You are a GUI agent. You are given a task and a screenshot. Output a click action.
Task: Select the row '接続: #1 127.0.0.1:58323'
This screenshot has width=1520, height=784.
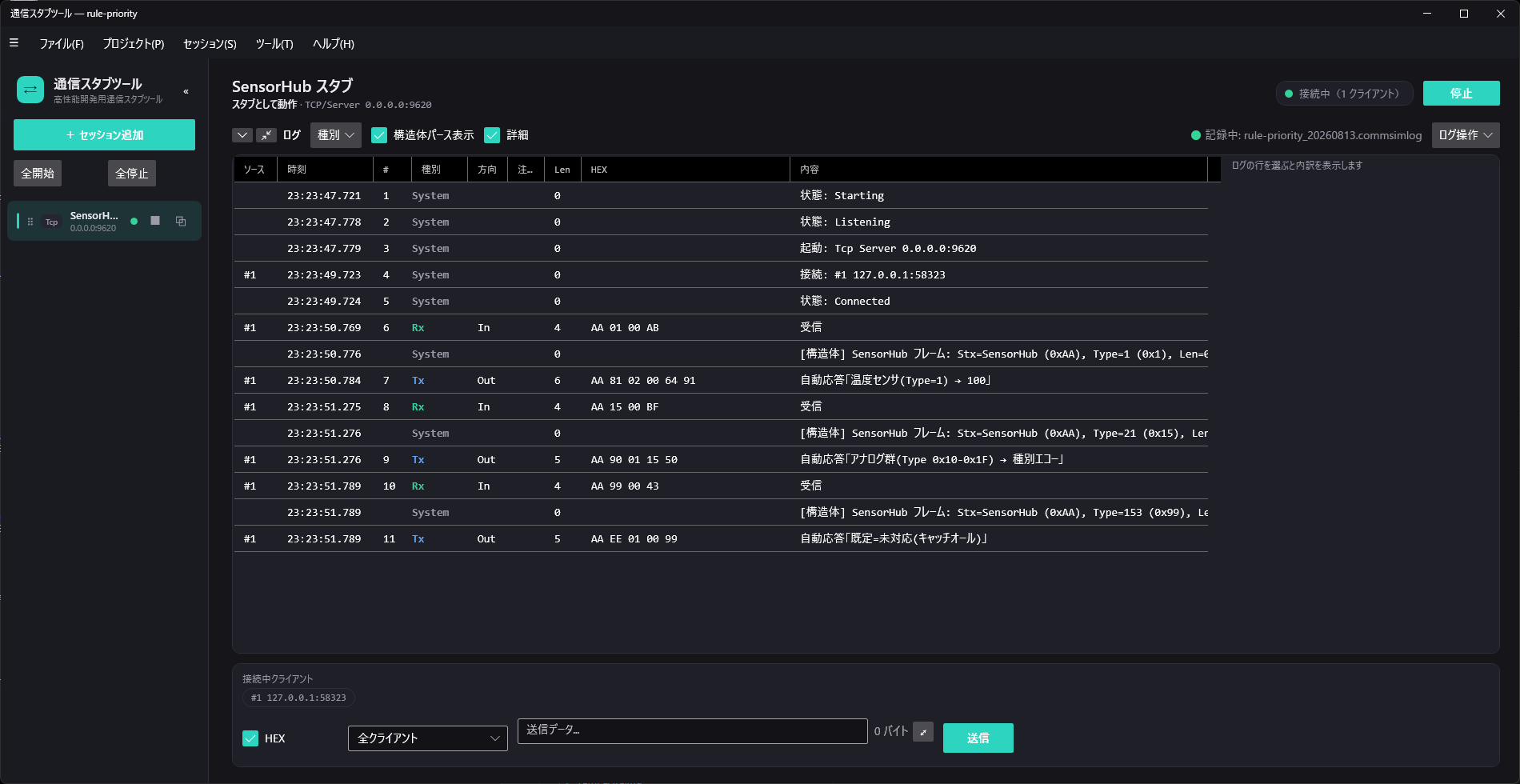tap(721, 274)
